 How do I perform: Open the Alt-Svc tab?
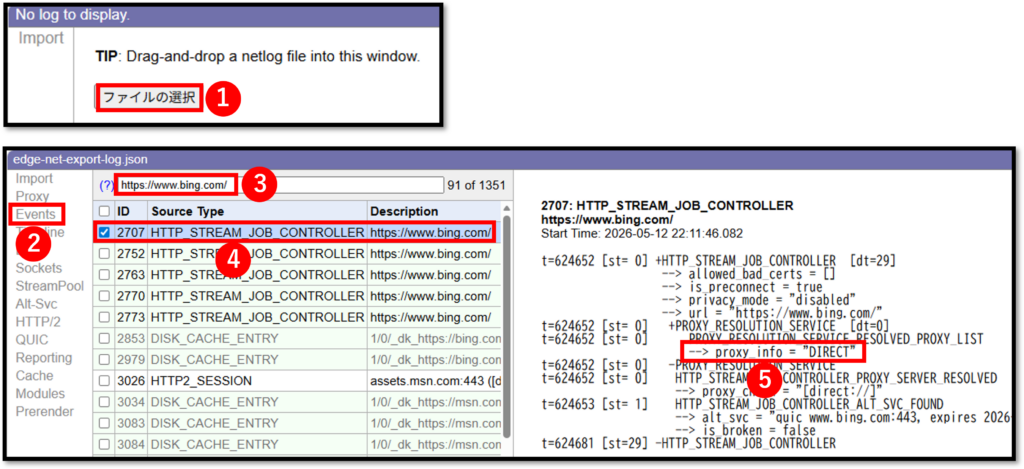[x=37, y=304]
